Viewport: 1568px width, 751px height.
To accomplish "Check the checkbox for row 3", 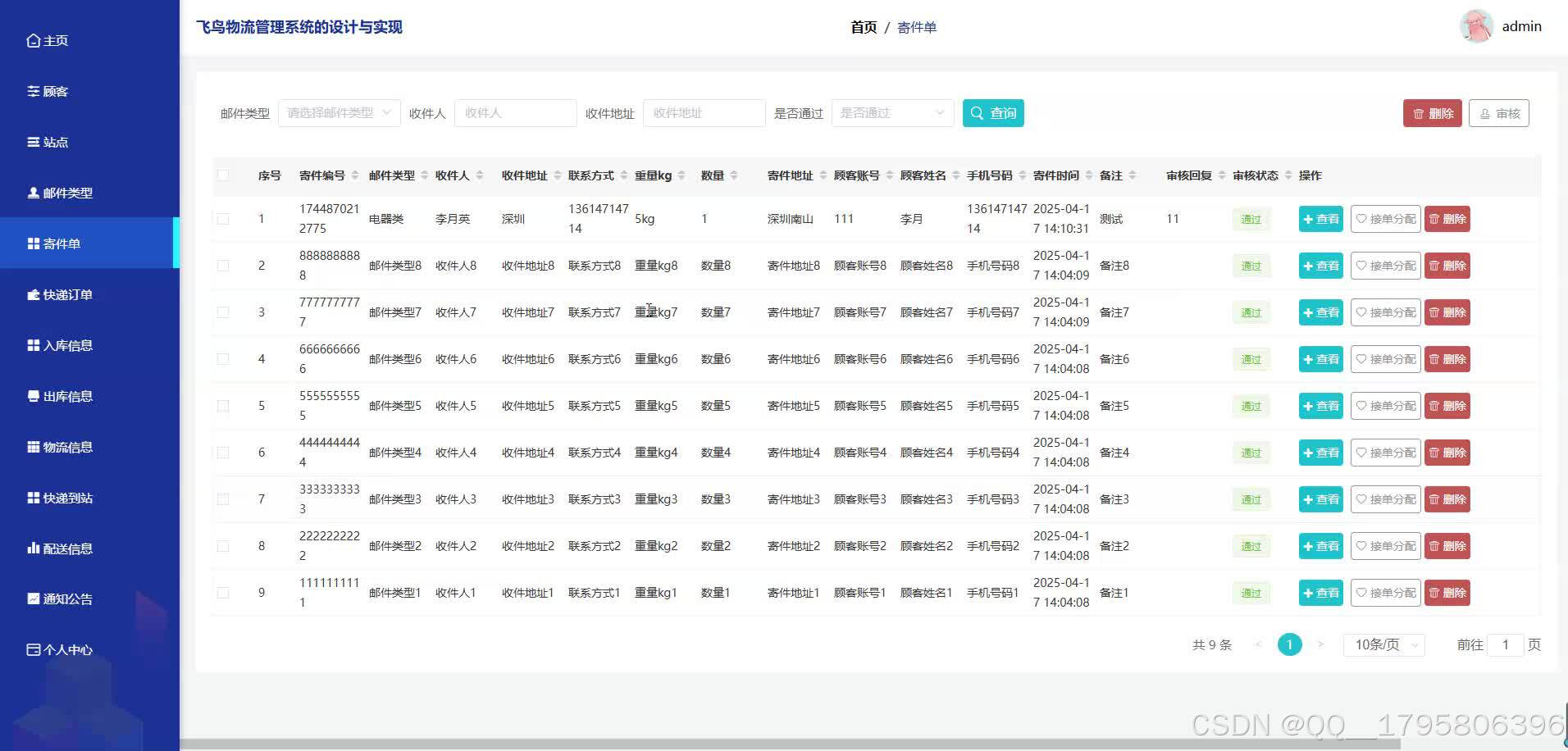I will (223, 312).
